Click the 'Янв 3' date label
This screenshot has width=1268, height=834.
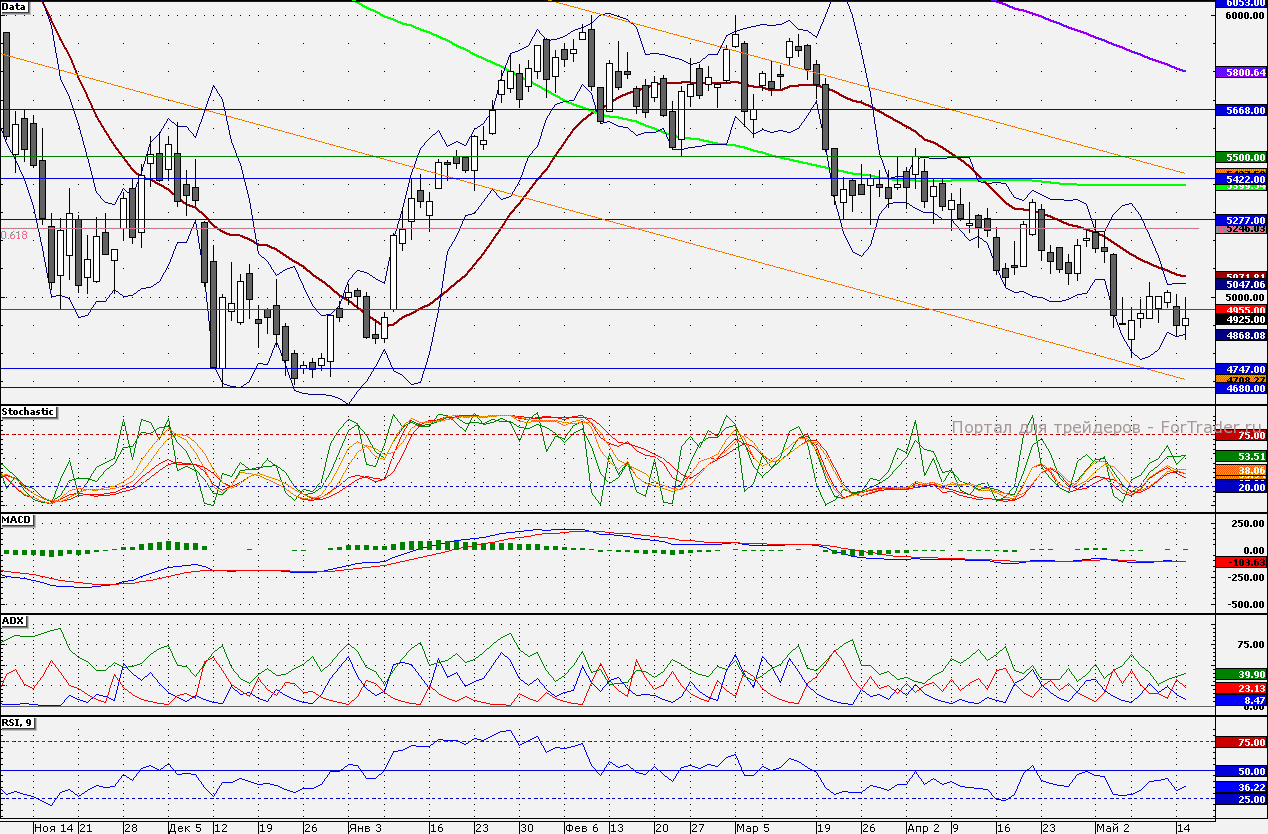click(364, 828)
